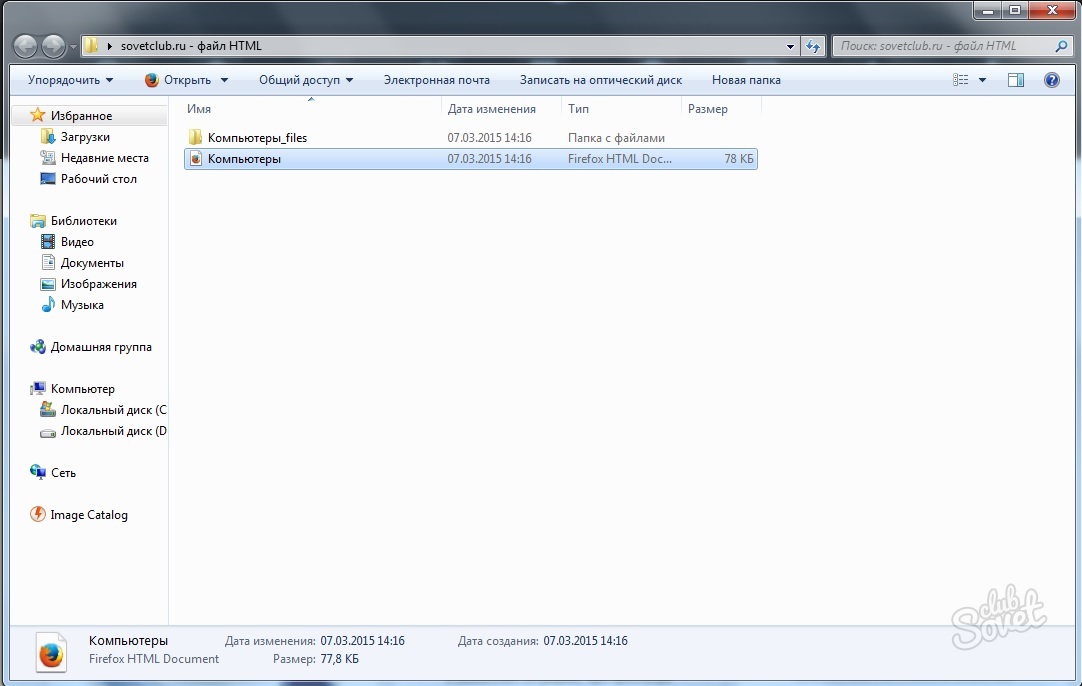1082x686 pixels.
Task: Click Дата создания value in details pane
Action: pos(585,641)
